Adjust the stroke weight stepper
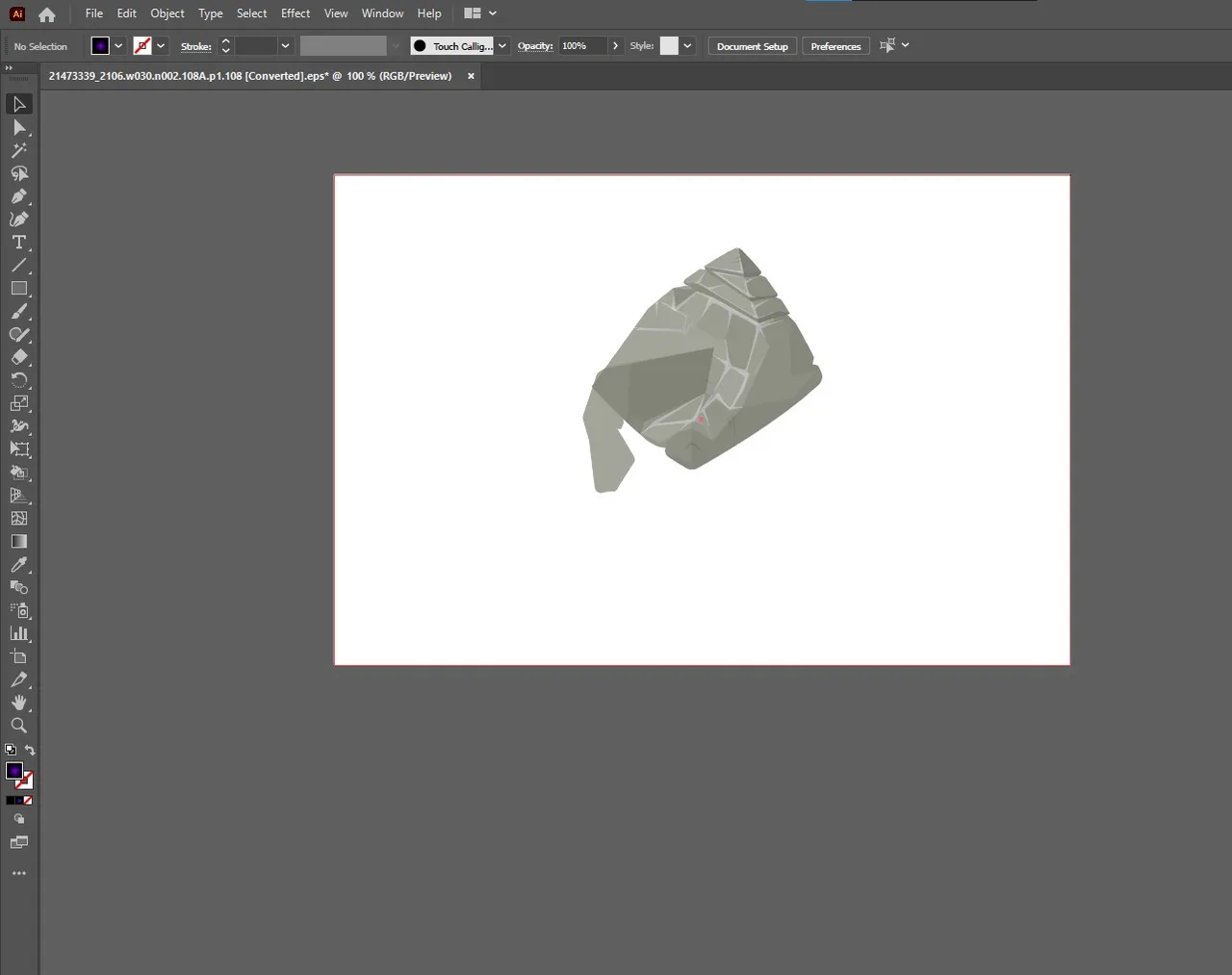 click(x=226, y=46)
